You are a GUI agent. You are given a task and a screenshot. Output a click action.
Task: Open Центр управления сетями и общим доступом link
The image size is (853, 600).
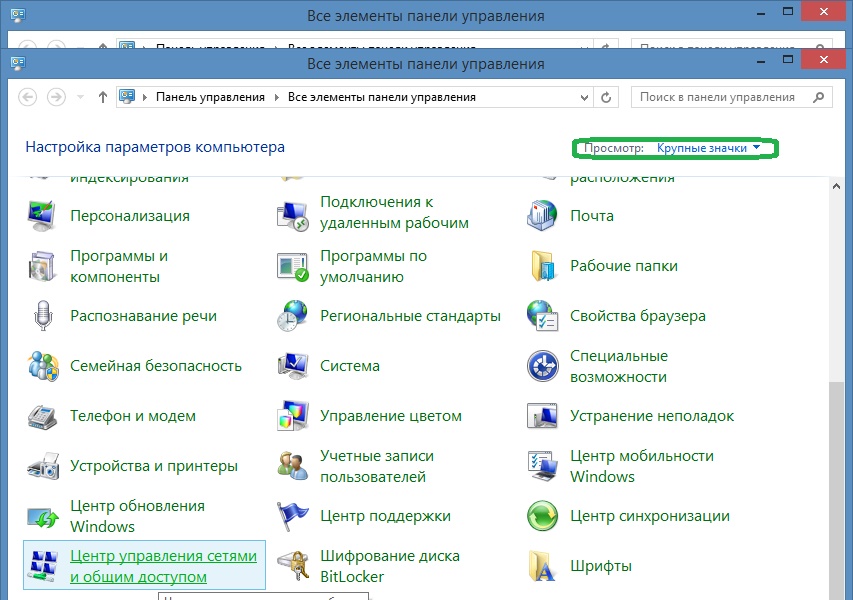(163, 566)
